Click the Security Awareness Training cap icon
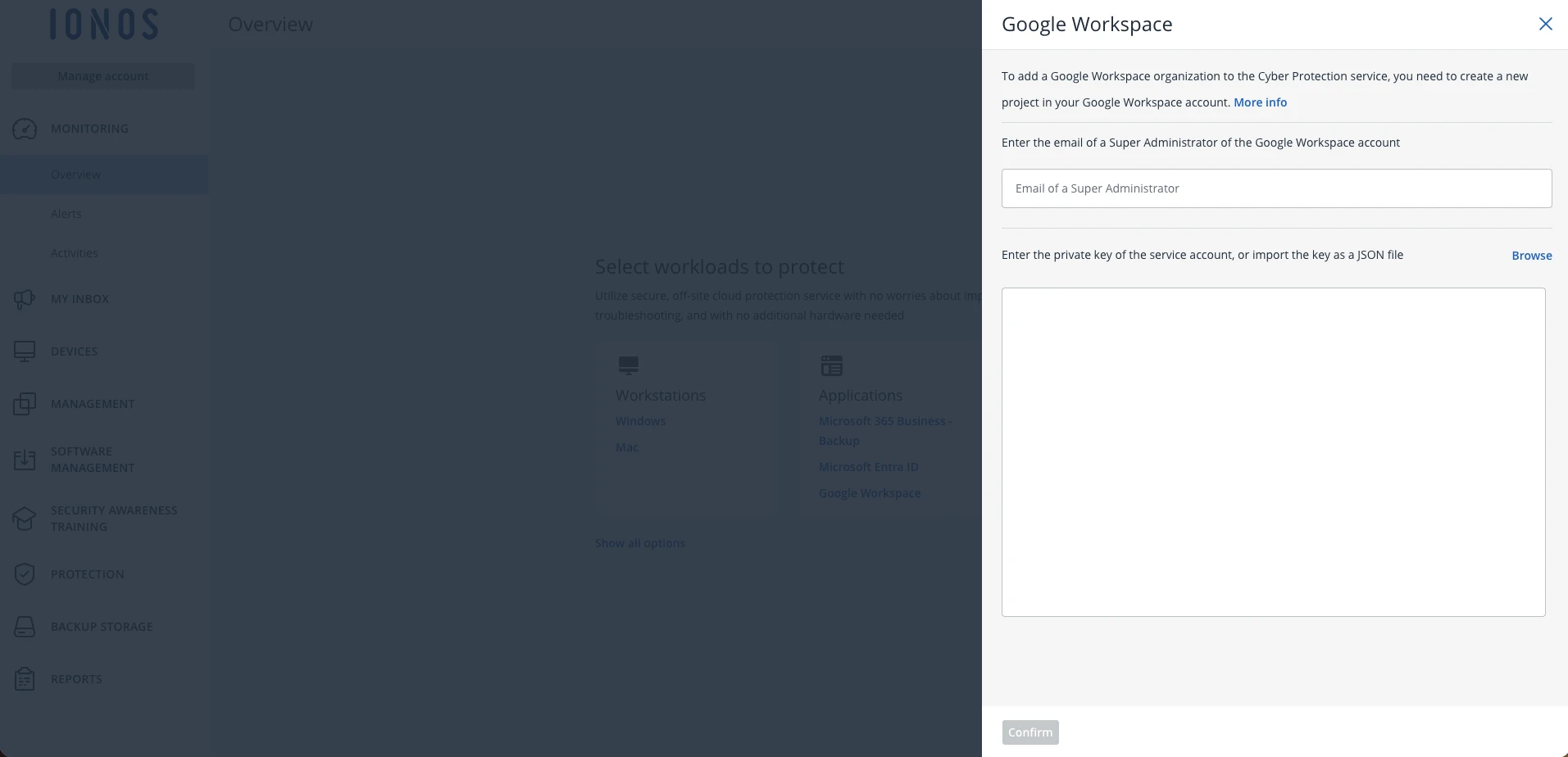Image resolution: width=1568 pixels, height=757 pixels. click(25, 519)
